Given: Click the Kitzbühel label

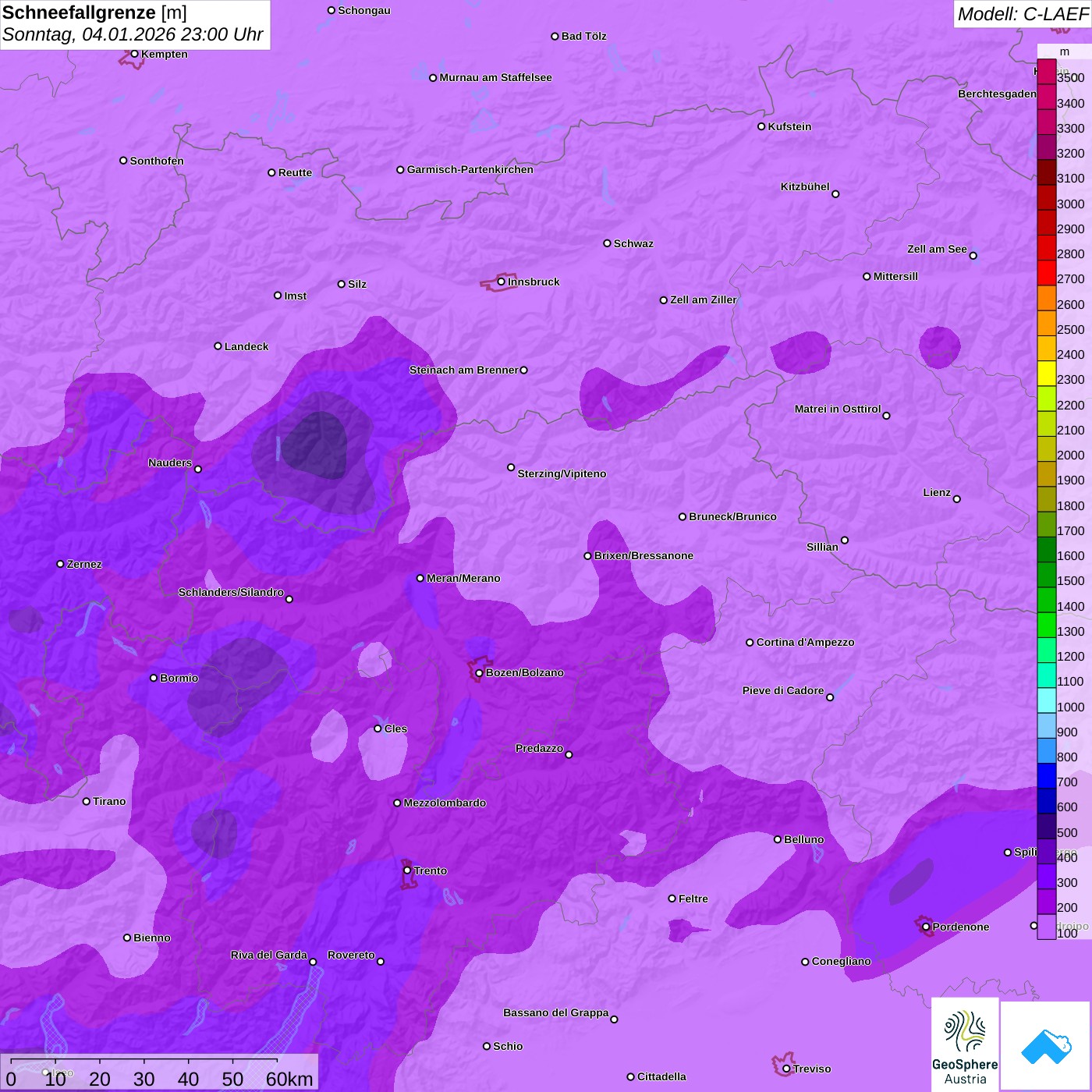Looking at the screenshot, I should (805, 186).
